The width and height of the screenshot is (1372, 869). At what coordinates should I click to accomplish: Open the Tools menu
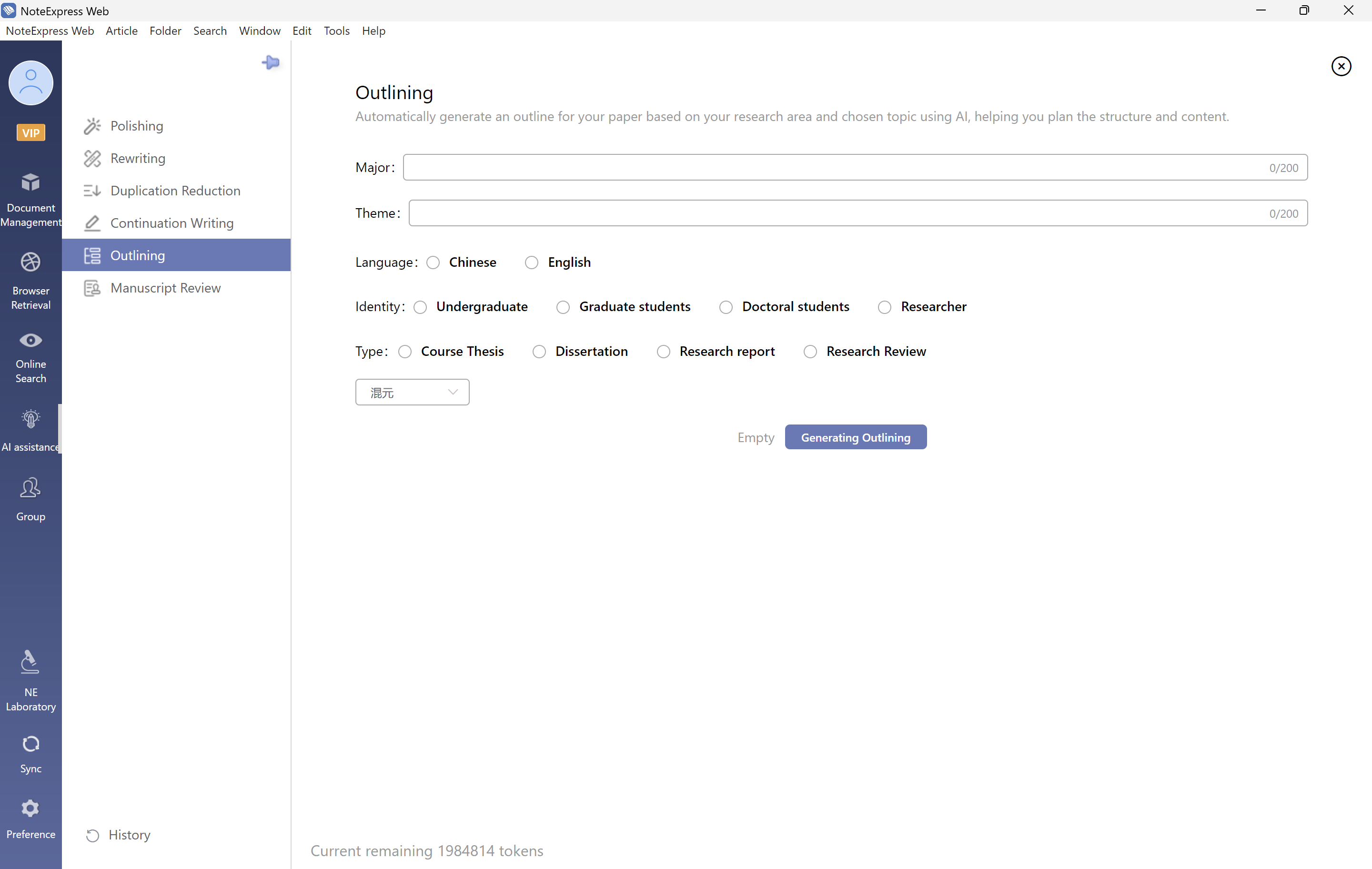(x=336, y=31)
